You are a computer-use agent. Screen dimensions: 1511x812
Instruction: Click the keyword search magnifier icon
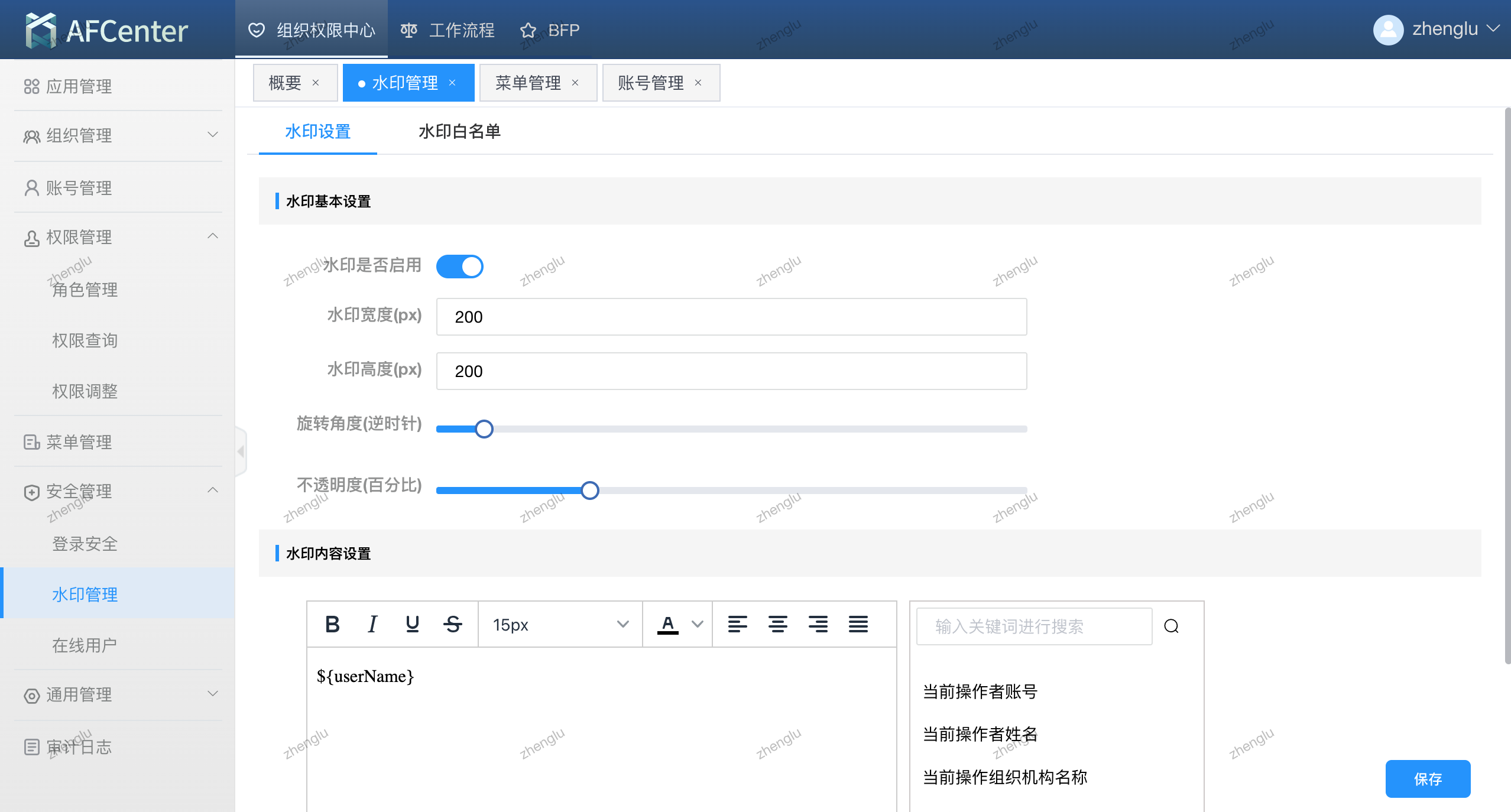tap(1171, 626)
